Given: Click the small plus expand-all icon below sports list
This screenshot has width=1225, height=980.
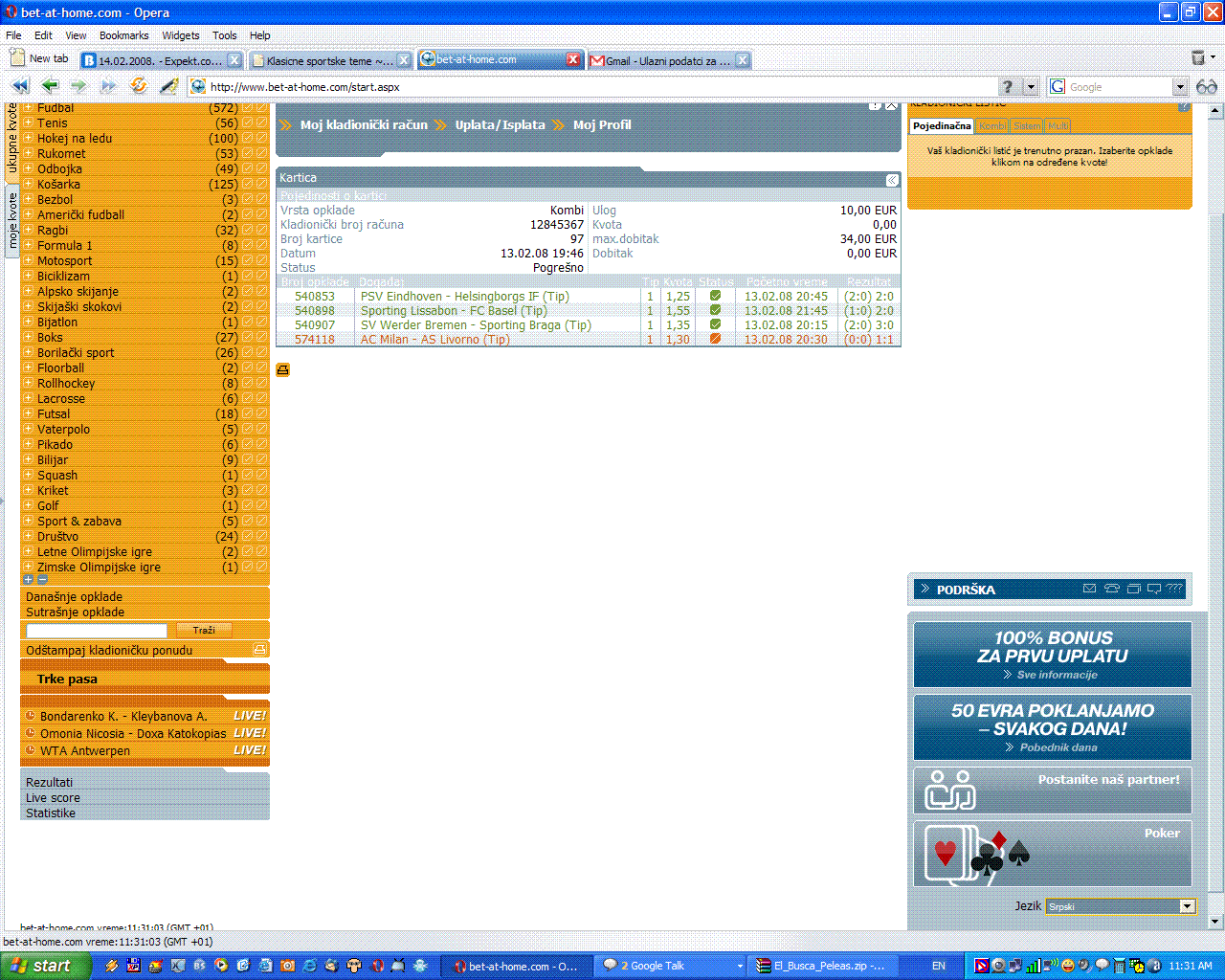Looking at the screenshot, I should [28, 579].
